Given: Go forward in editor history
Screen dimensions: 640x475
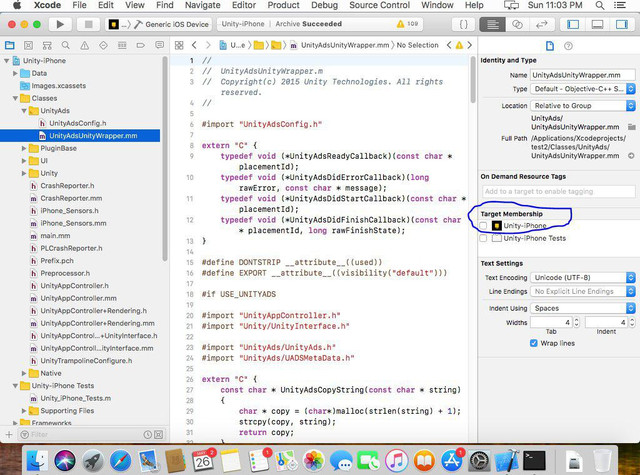Looking at the screenshot, I should coord(208,45).
